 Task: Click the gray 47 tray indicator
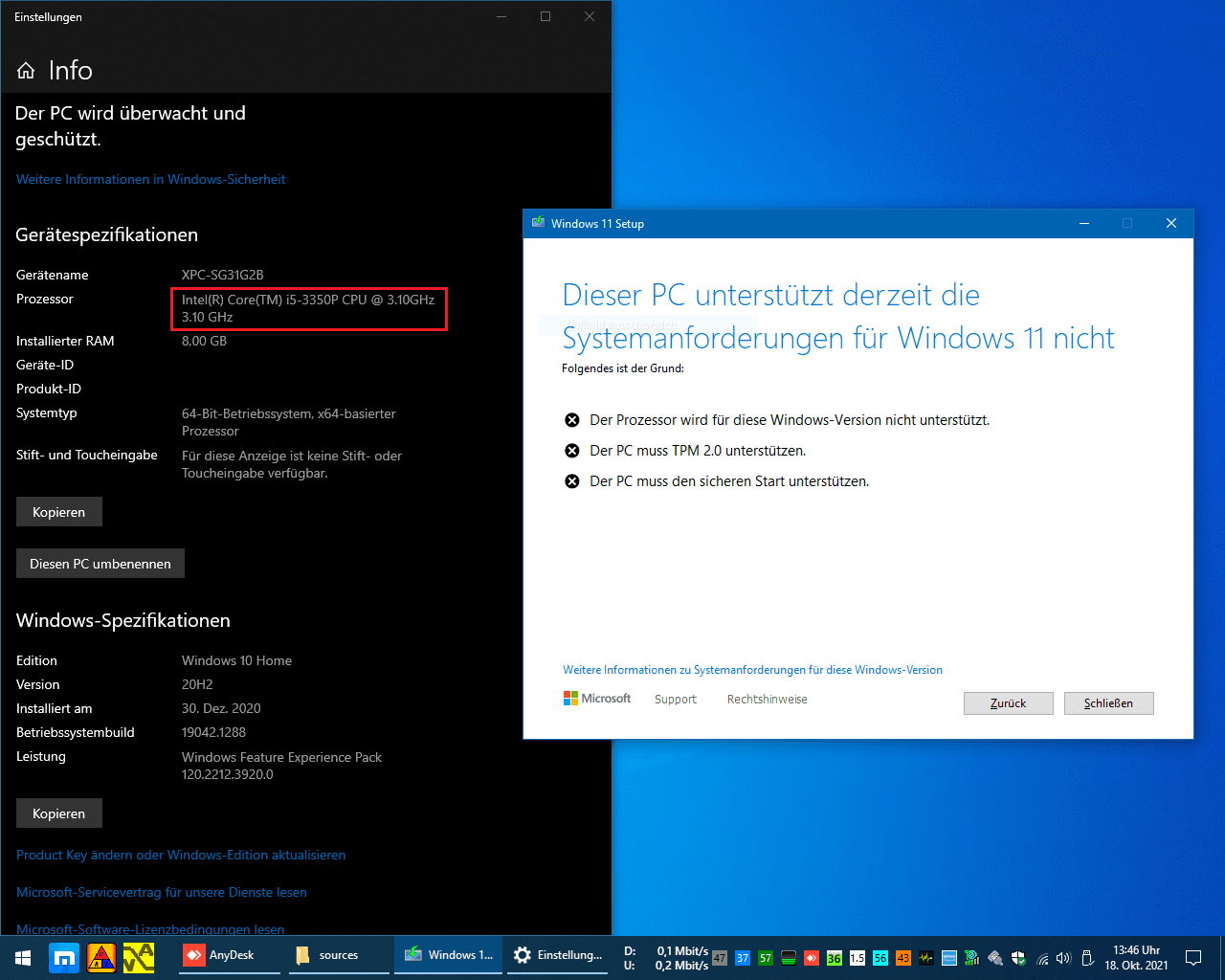[720, 957]
